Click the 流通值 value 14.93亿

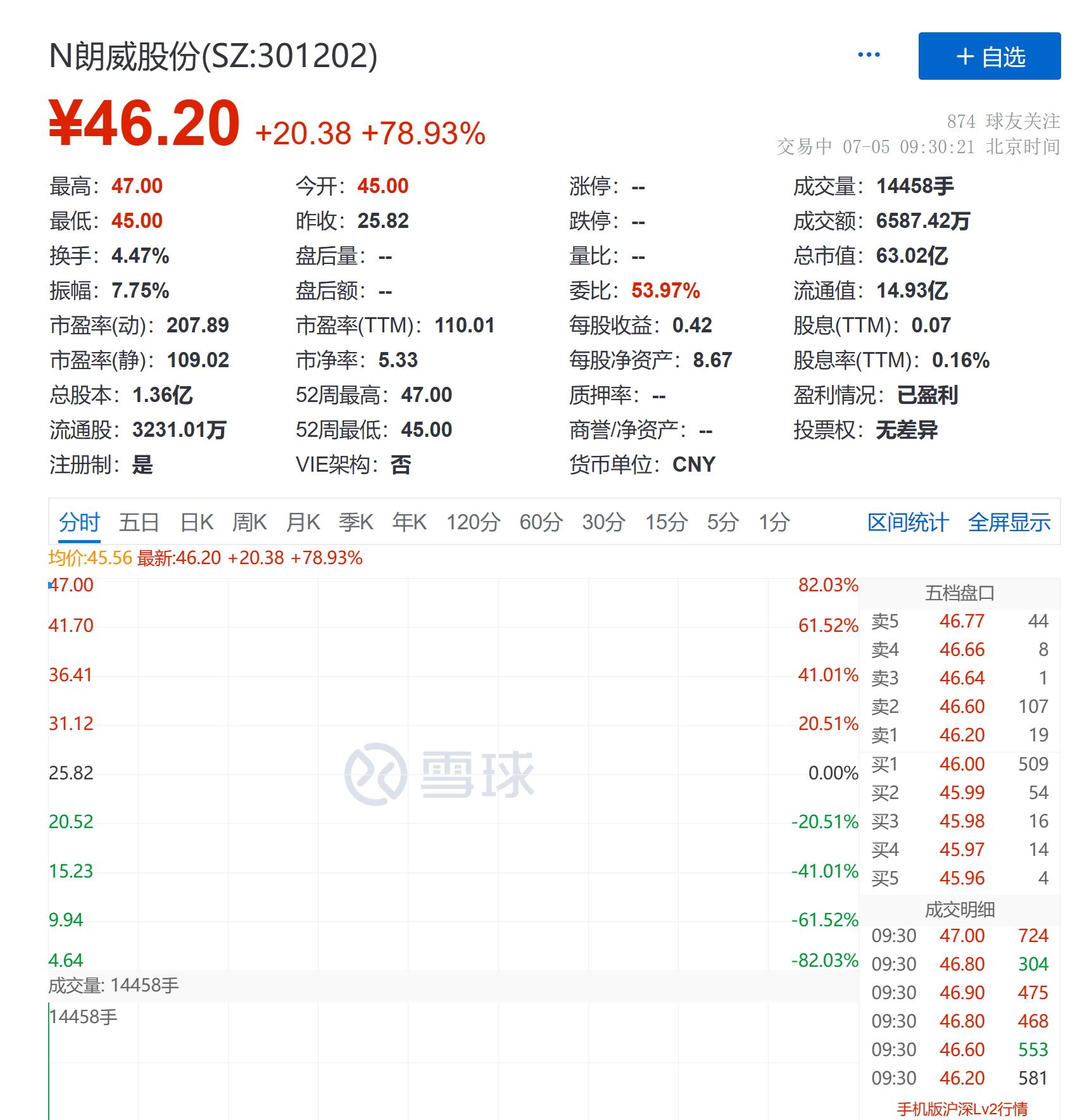(912, 291)
